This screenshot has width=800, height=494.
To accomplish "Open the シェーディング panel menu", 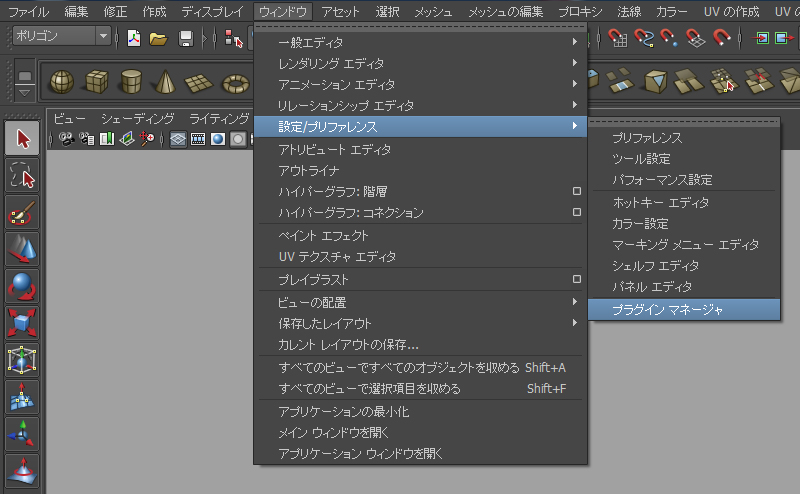I will coord(137,118).
